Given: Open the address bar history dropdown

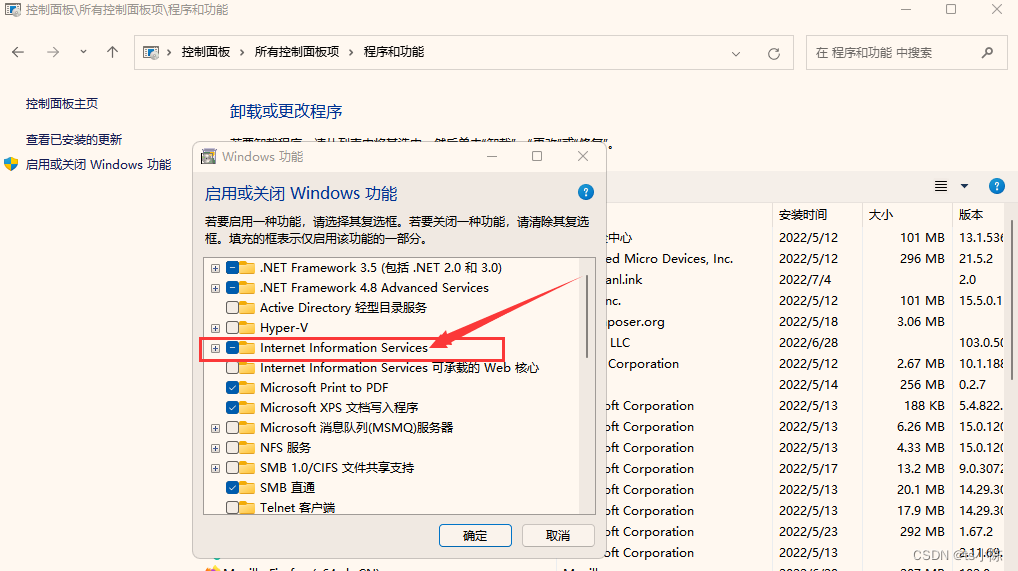Looking at the screenshot, I should 736,53.
